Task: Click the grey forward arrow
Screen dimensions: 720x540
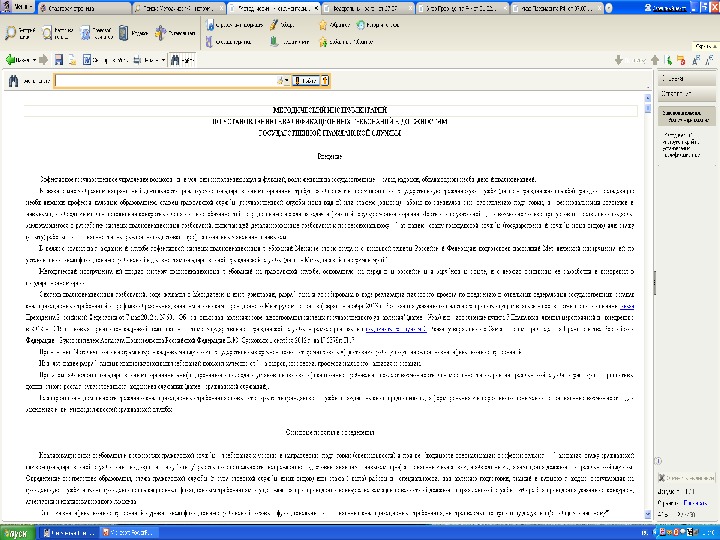Action: pos(44,59)
